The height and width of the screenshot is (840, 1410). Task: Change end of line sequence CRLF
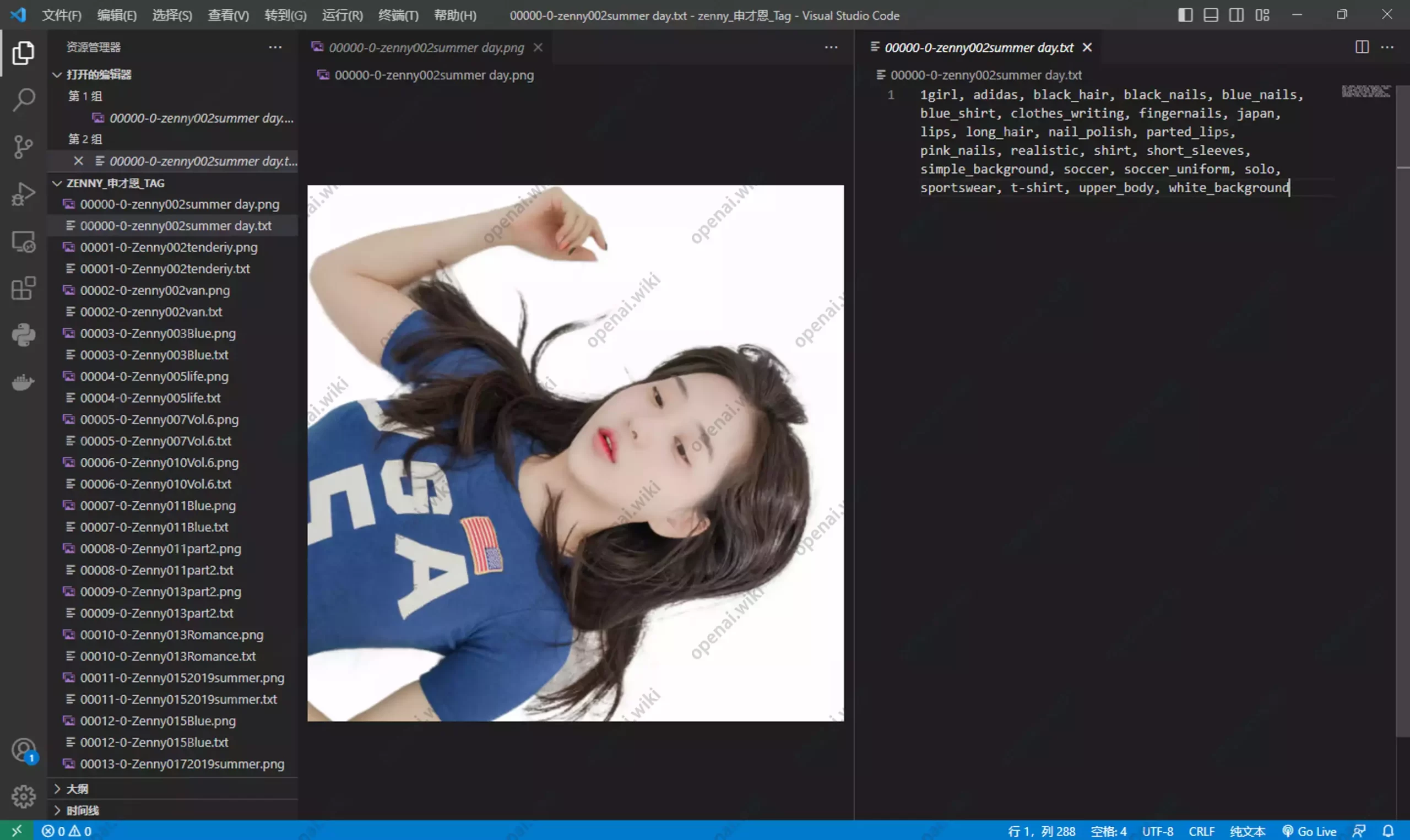click(1201, 831)
